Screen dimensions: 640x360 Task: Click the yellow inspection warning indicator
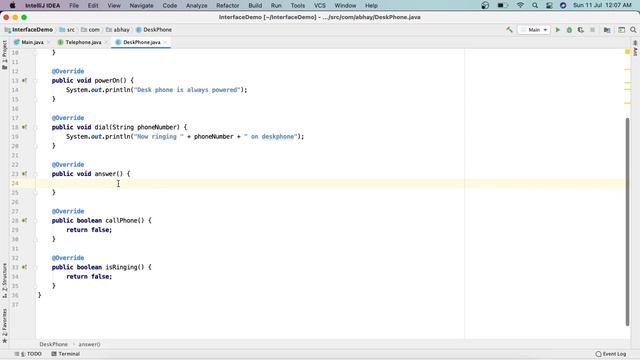coord(627,52)
